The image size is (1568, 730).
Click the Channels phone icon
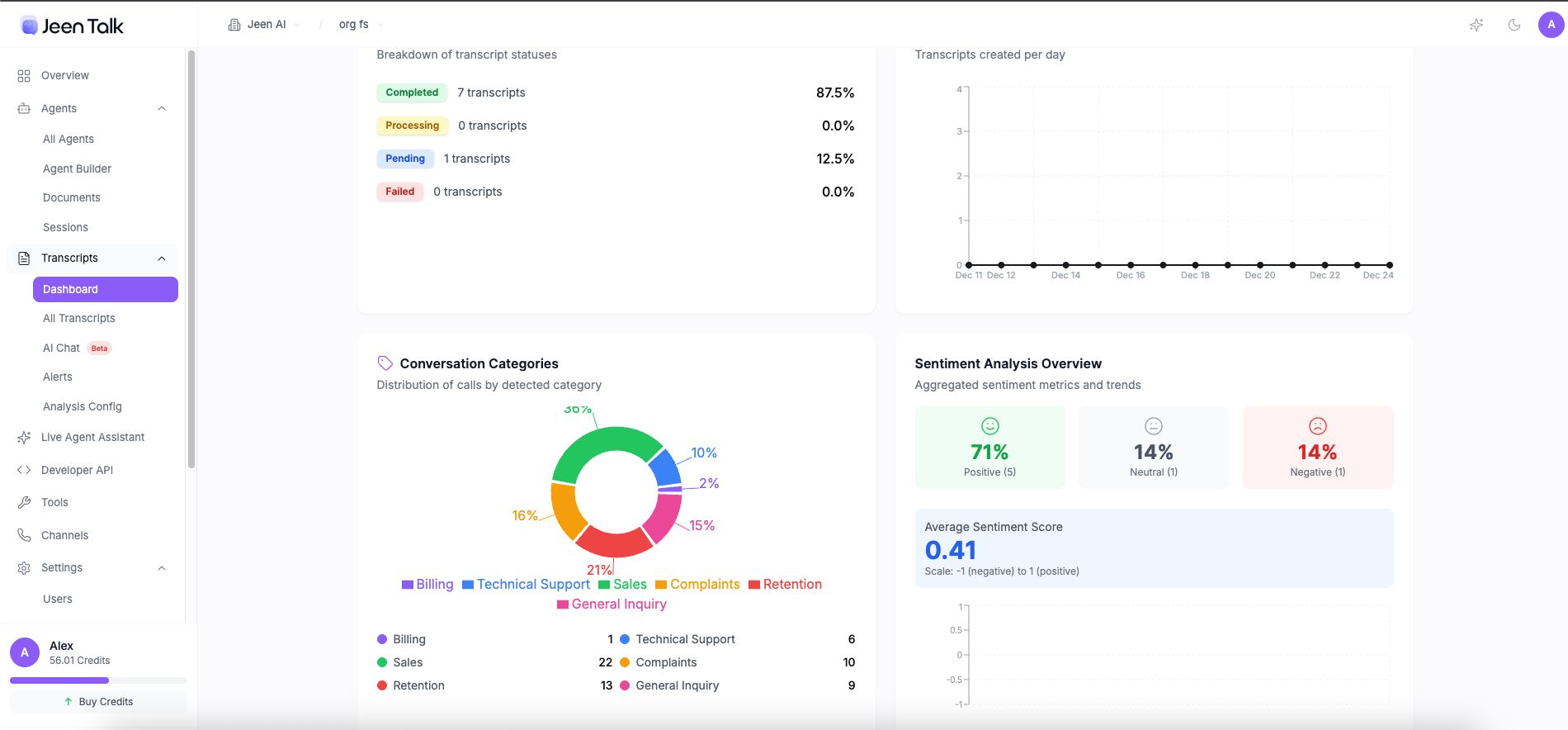coord(24,535)
